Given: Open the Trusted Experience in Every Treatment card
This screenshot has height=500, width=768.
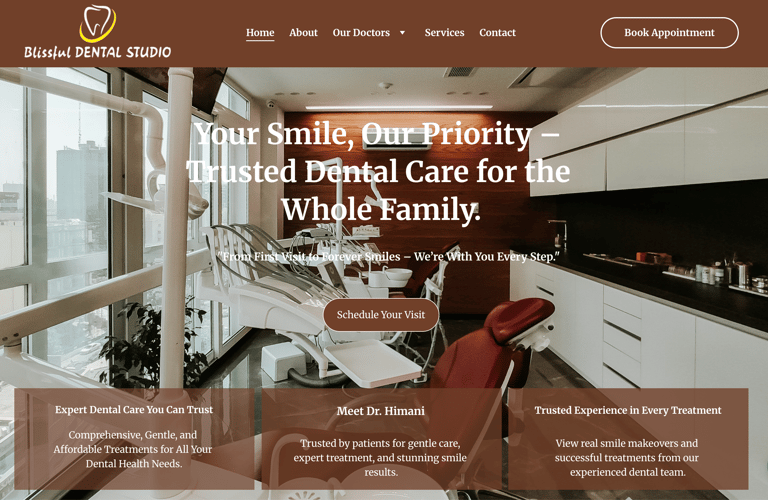Looking at the screenshot, I should click(x=628, y=439).
